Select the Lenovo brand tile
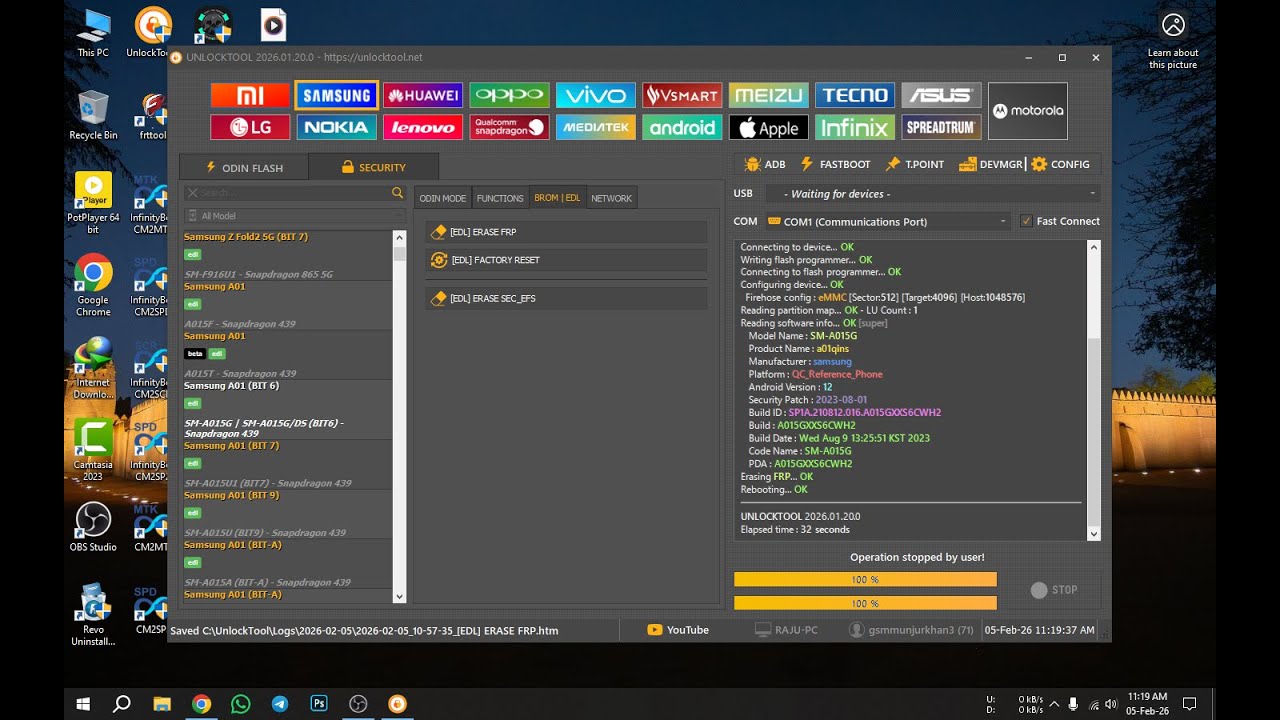 pyautogui.click(x=423, y=127)
